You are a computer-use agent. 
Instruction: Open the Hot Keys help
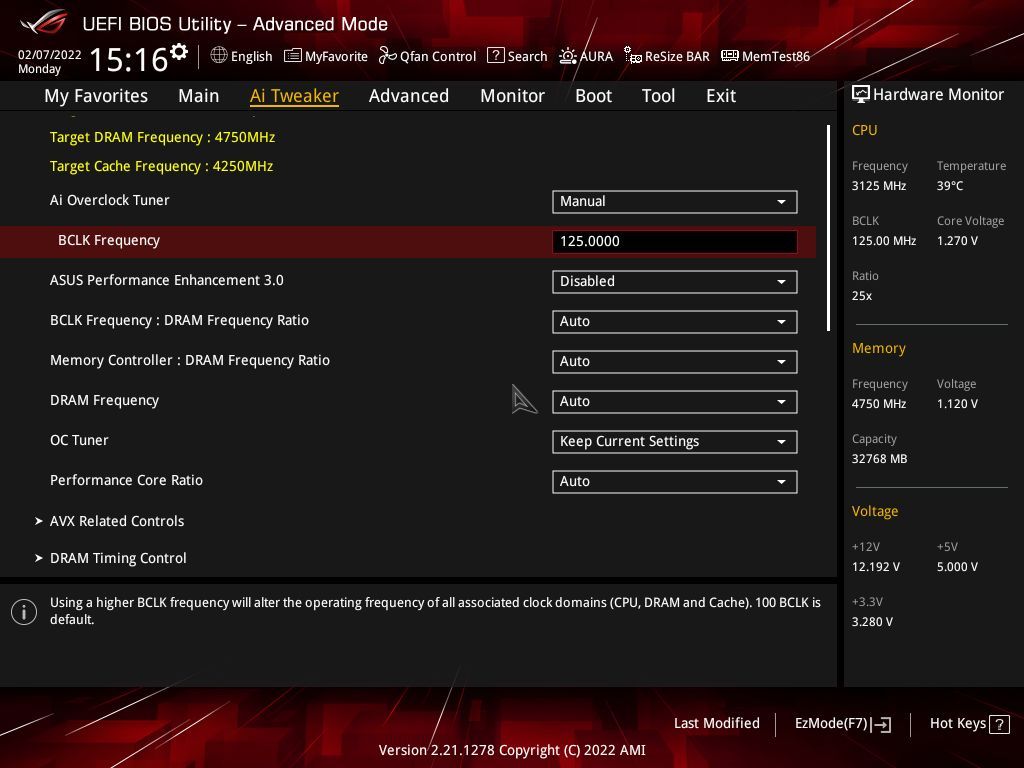tap(970, 724)
